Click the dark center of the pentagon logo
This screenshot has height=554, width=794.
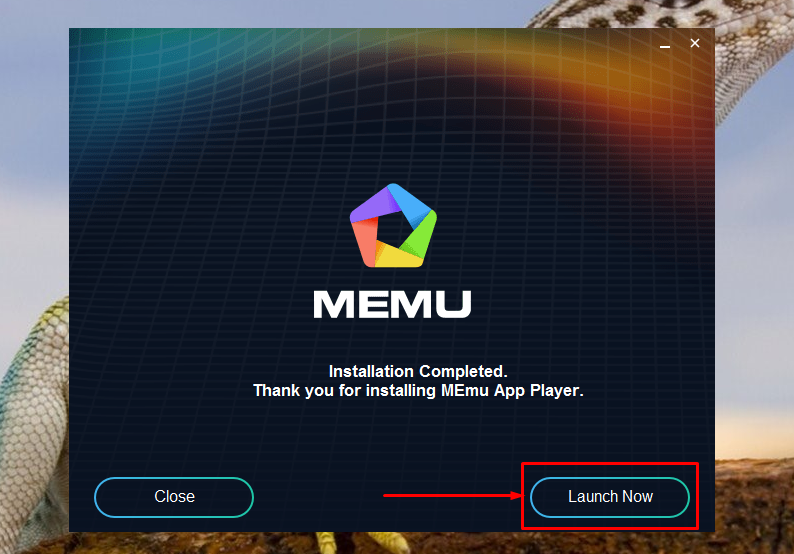393,229
